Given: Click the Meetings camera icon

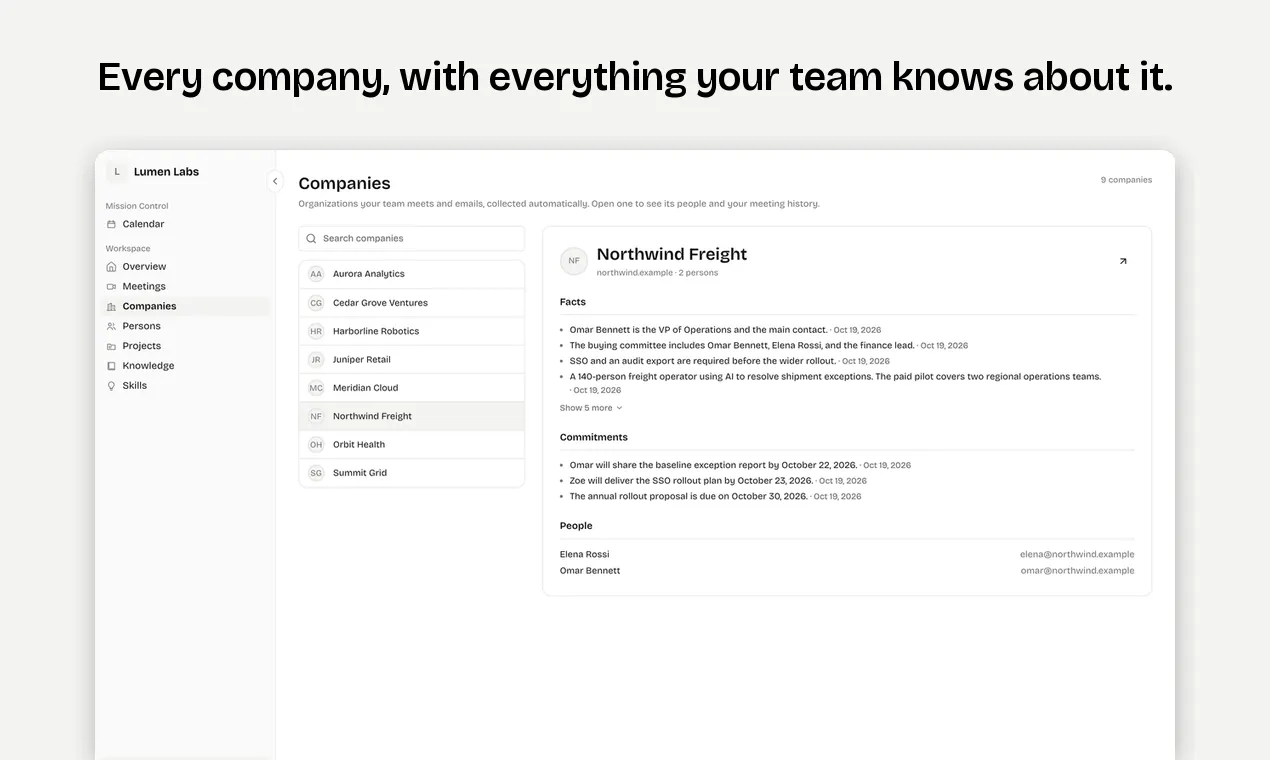Looking at the screenshot, I should (111, 287).
